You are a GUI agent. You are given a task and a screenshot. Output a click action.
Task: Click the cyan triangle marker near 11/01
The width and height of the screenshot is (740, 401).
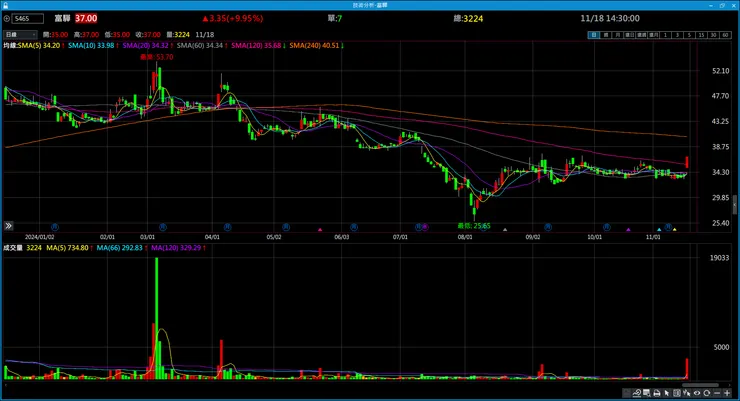[659, 230]
